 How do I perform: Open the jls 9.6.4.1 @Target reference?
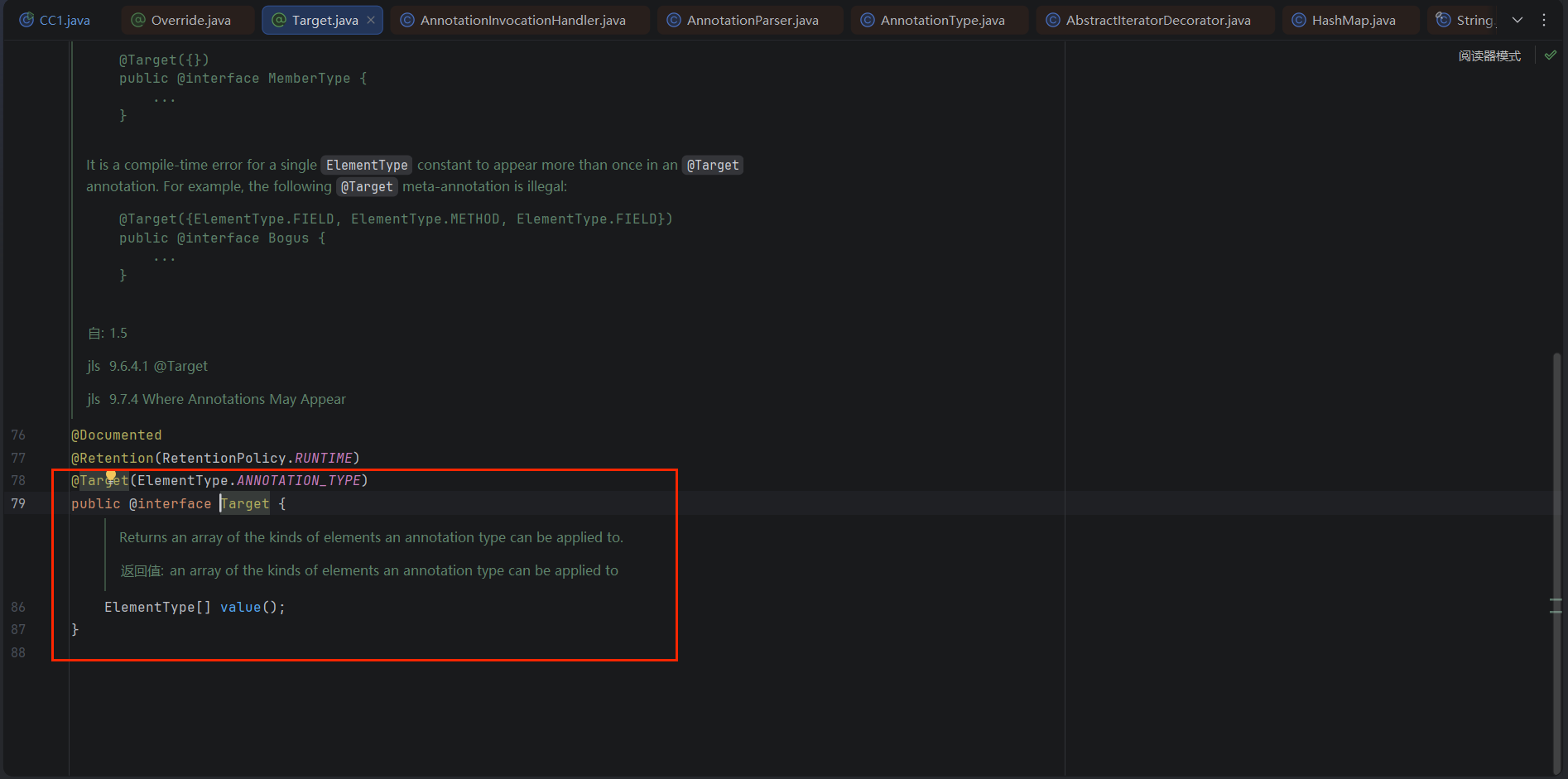[147, 366]
